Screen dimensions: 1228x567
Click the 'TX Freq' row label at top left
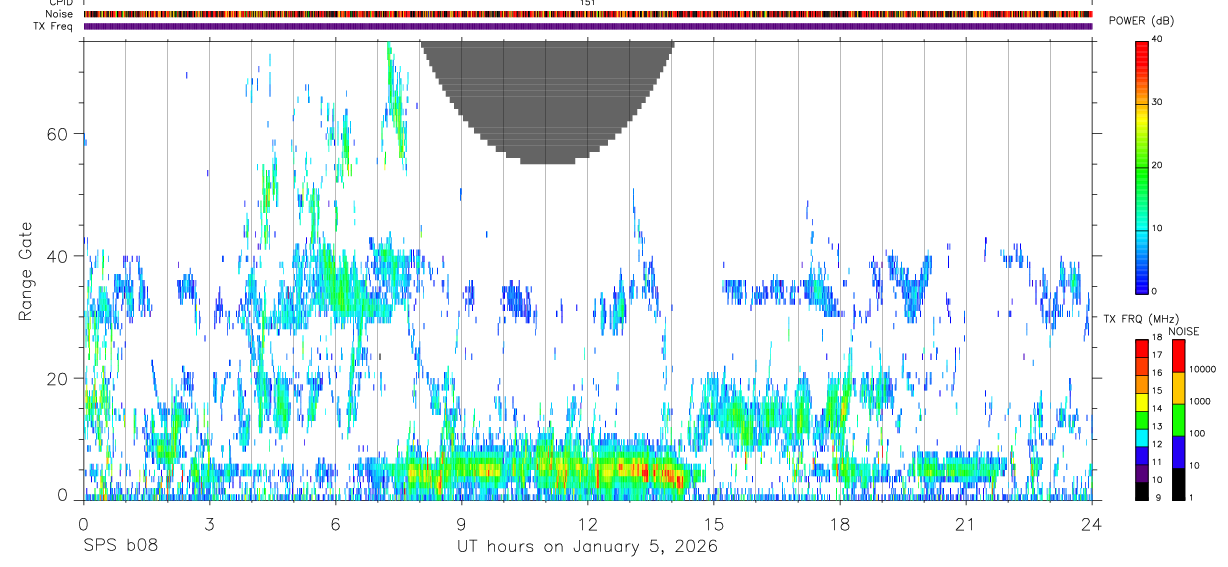click(x=54, y=26)
